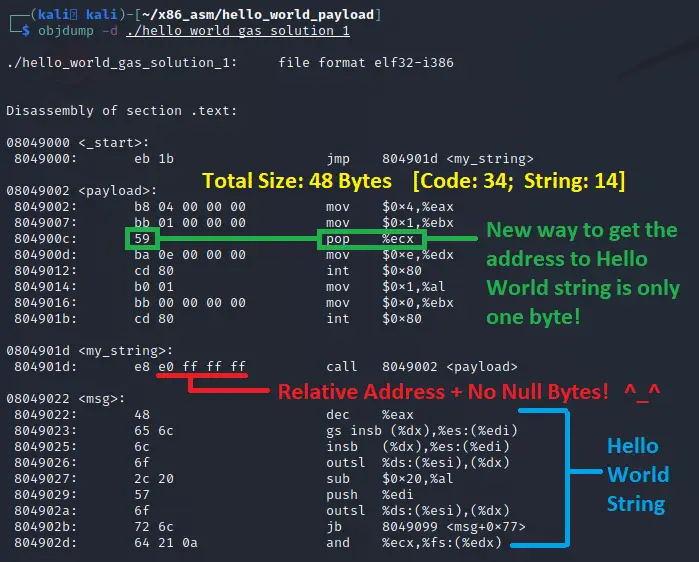
Task: Click address '804900c:'
Action: point(45,239)
